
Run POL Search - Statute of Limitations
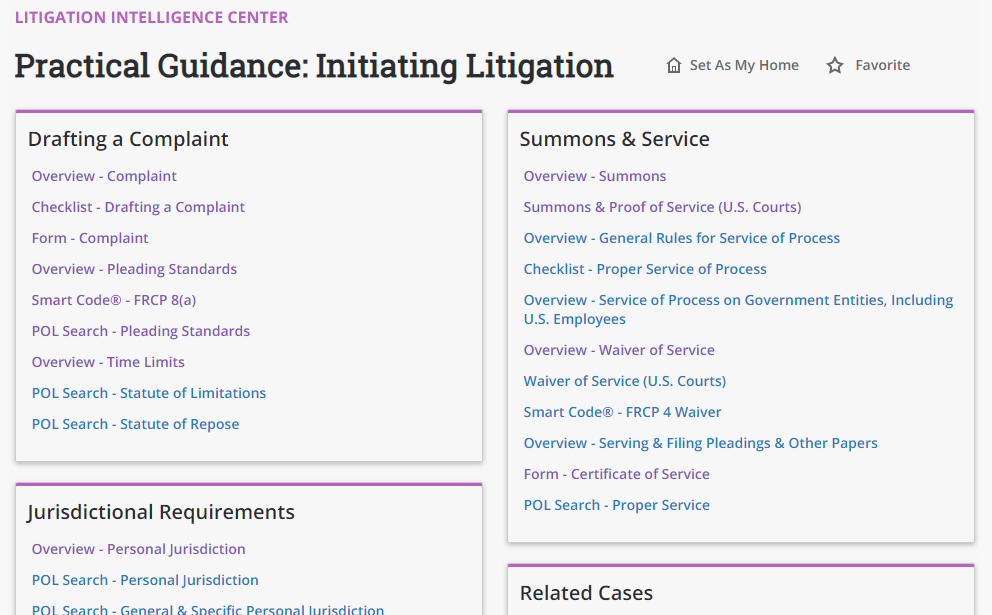point(148,392)
